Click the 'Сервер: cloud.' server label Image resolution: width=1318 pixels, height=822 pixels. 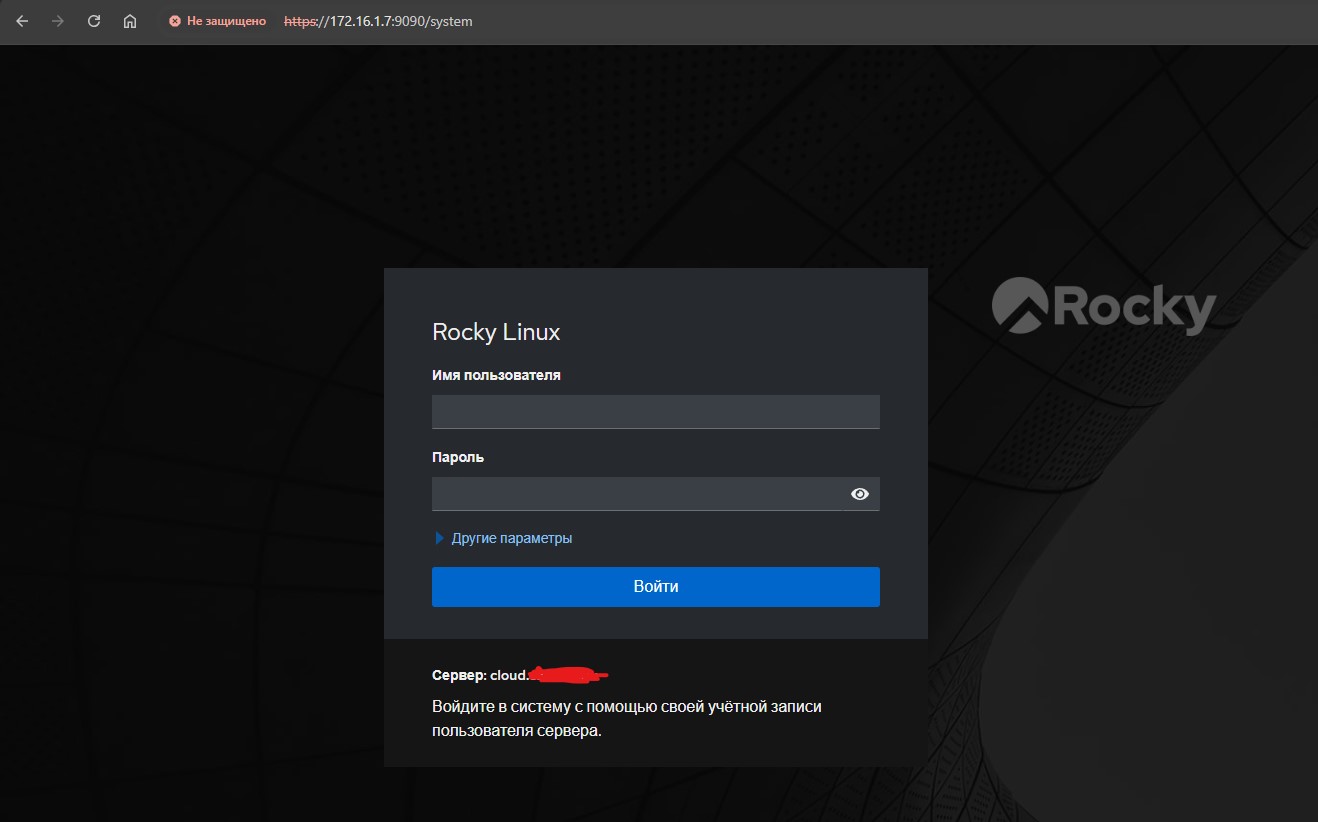click(479, 676)
